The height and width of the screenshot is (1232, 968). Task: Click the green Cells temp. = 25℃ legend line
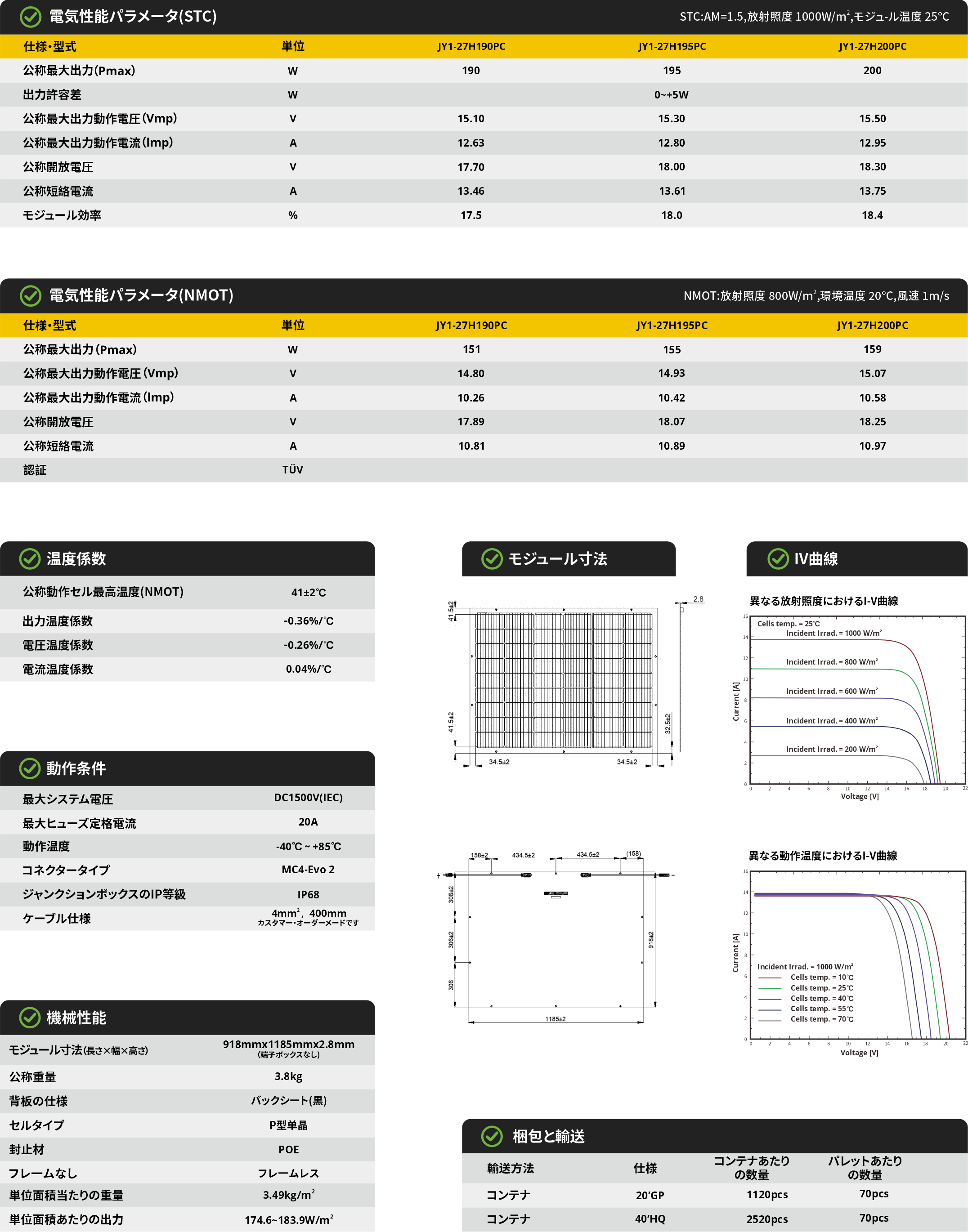[770, 988]
